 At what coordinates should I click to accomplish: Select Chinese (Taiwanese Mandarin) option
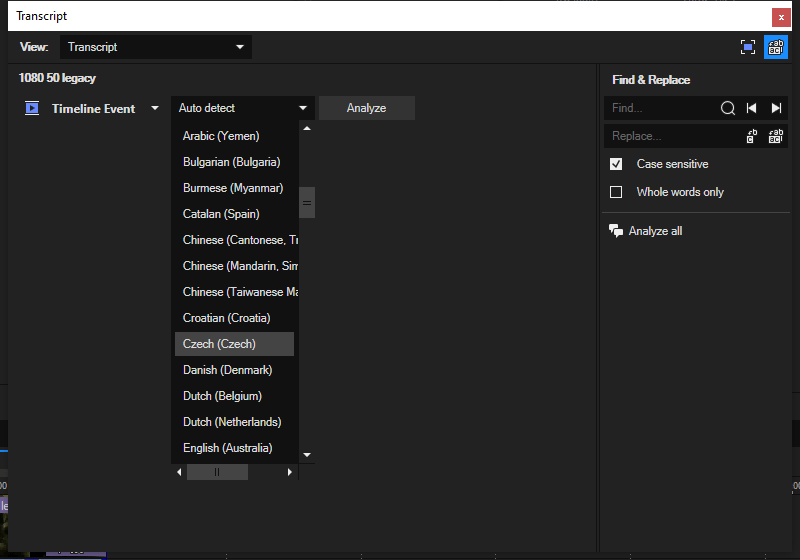tap(234, 292)
